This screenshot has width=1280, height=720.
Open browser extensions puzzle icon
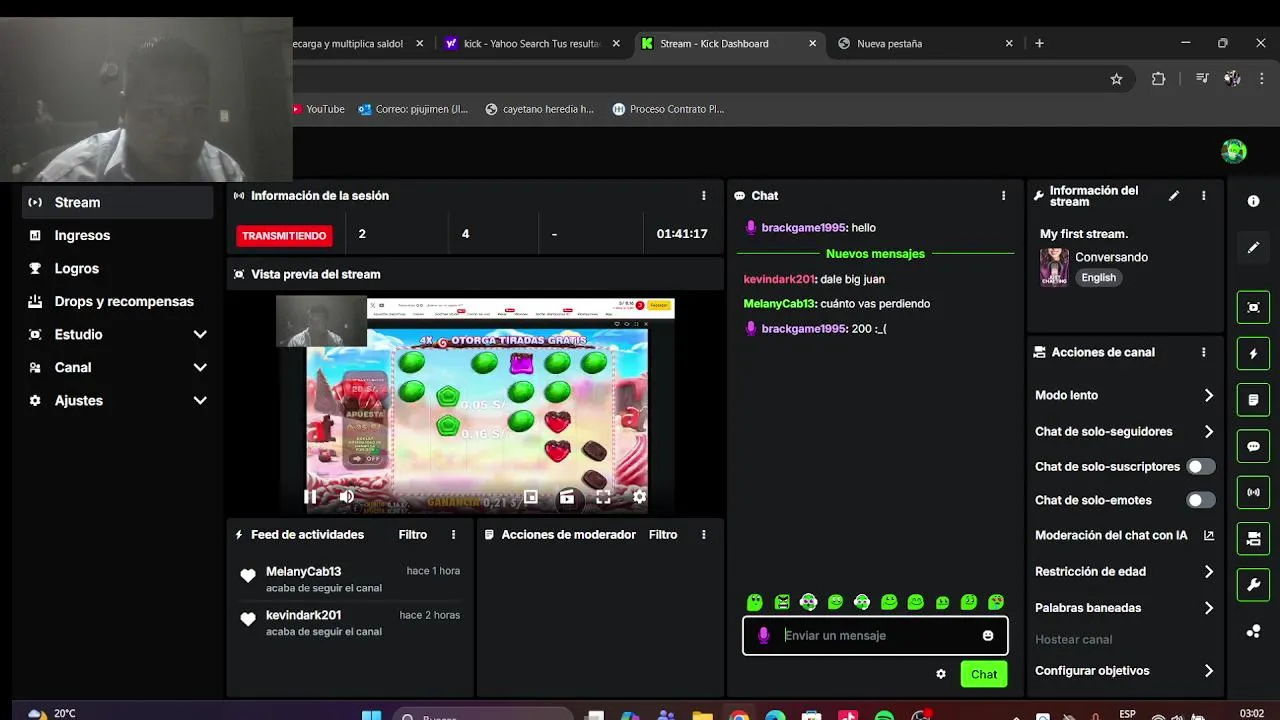pos(1158,79)
